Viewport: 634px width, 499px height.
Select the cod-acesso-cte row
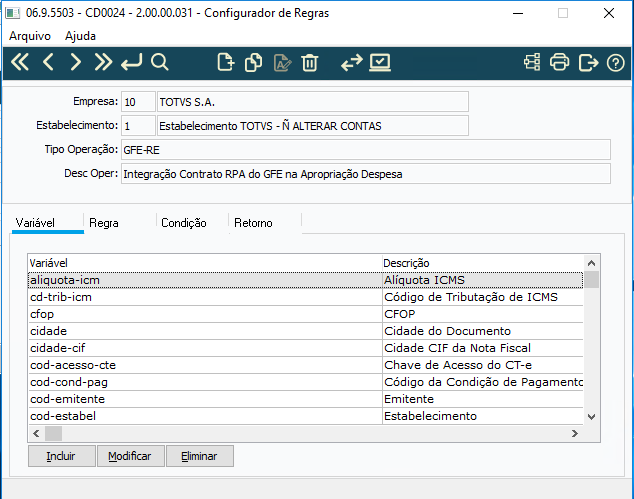coord(305,365)
